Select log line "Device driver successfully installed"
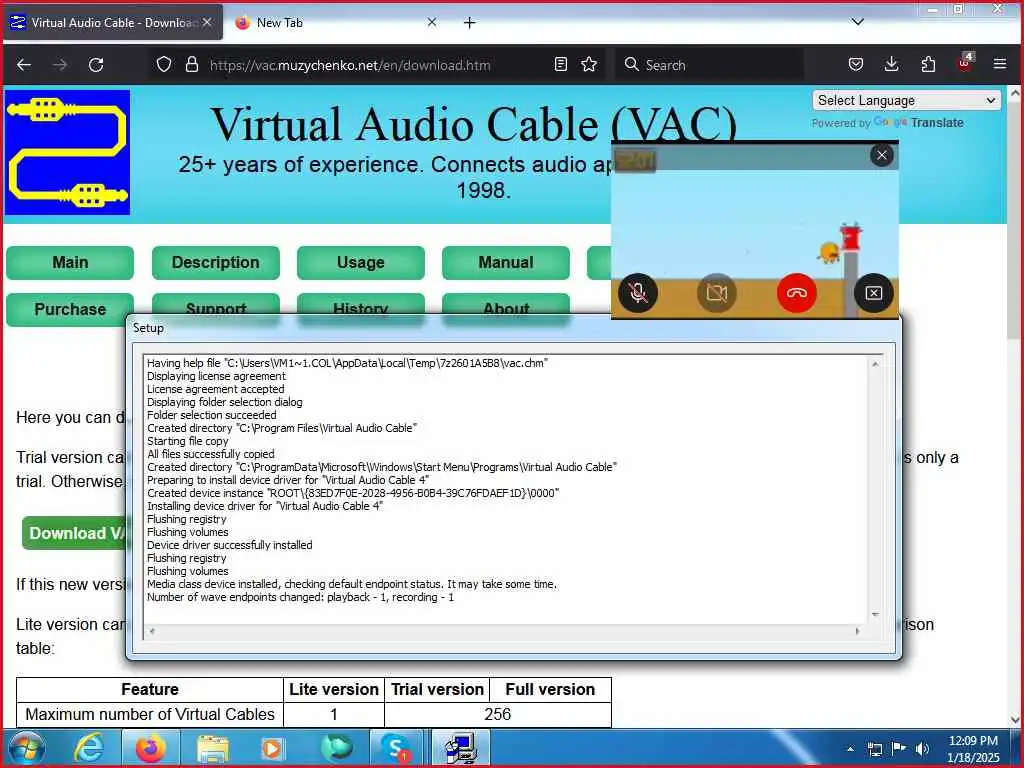This screenshot has height=768, width=1024. click(230, 545)
